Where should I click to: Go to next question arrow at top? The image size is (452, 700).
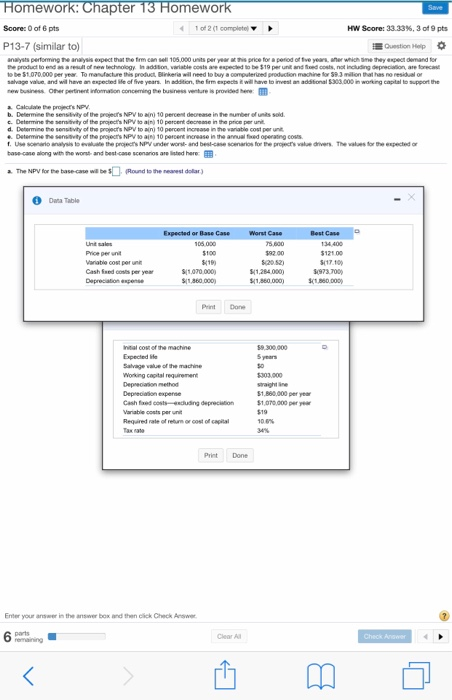click(x=270, y=28)
